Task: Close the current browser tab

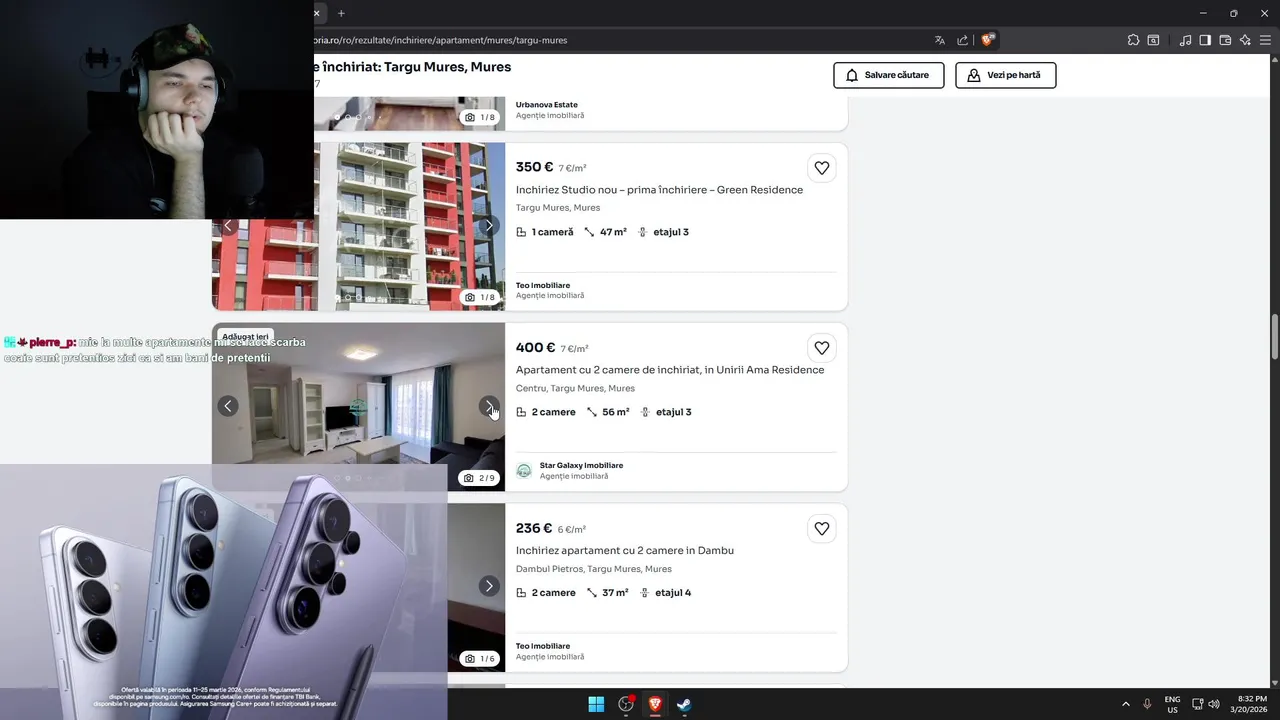Action: coord(317,13)
